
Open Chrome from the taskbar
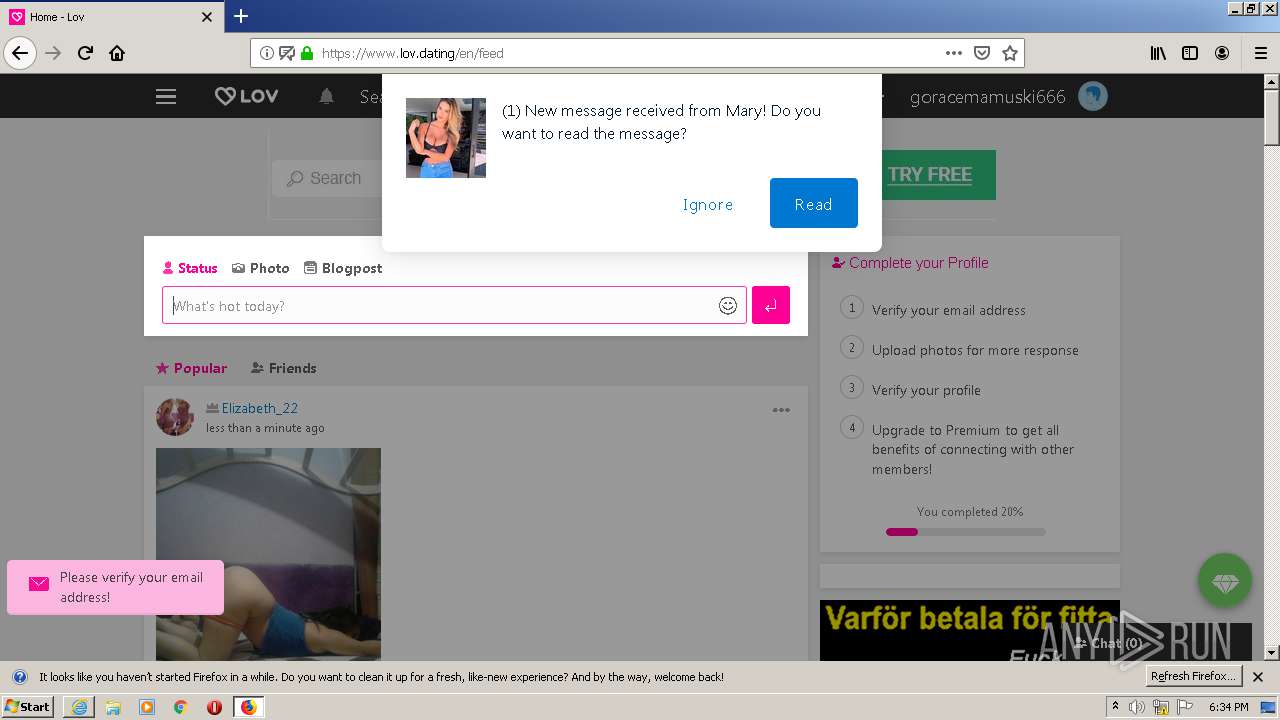pyautogui.click(x=180, y=707)
